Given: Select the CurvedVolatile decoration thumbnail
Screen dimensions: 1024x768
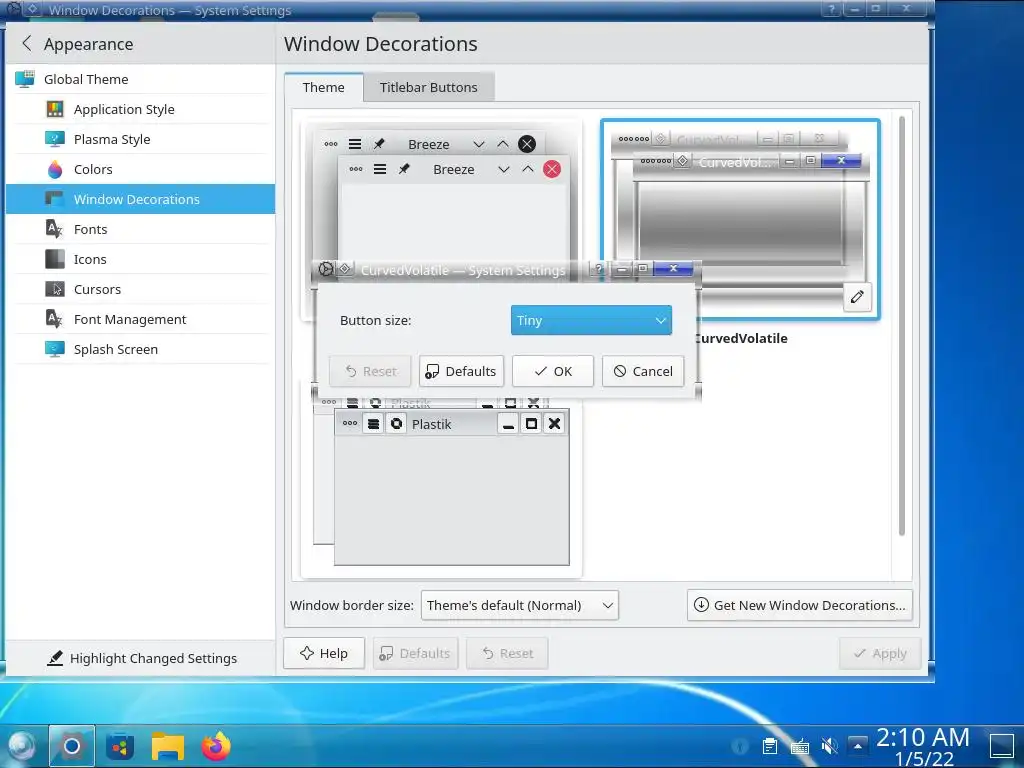Looking at the screenshot, I should tap(740, 219).
